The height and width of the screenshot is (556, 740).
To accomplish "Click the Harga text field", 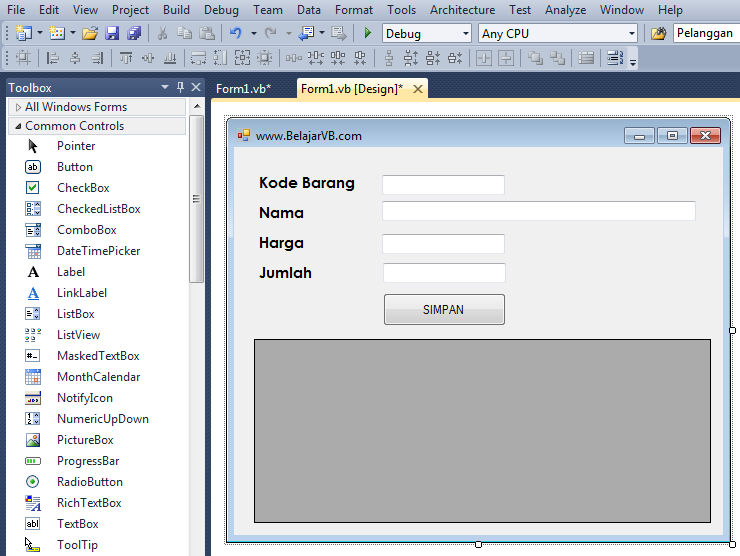I will point(443,244).
